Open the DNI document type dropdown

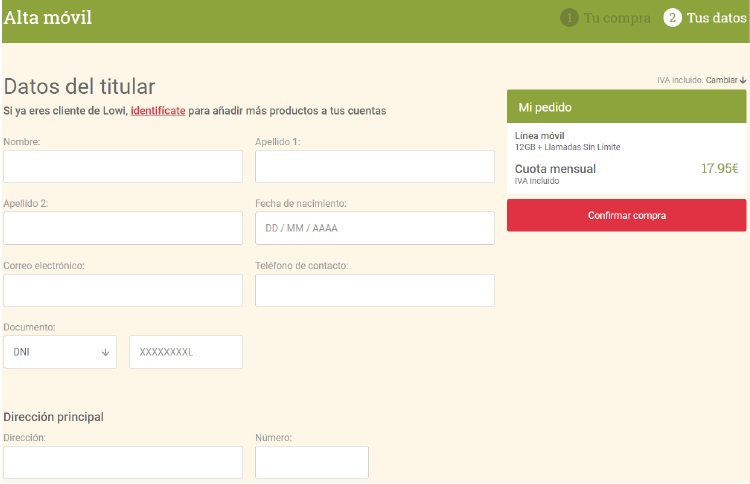point(60,352)
